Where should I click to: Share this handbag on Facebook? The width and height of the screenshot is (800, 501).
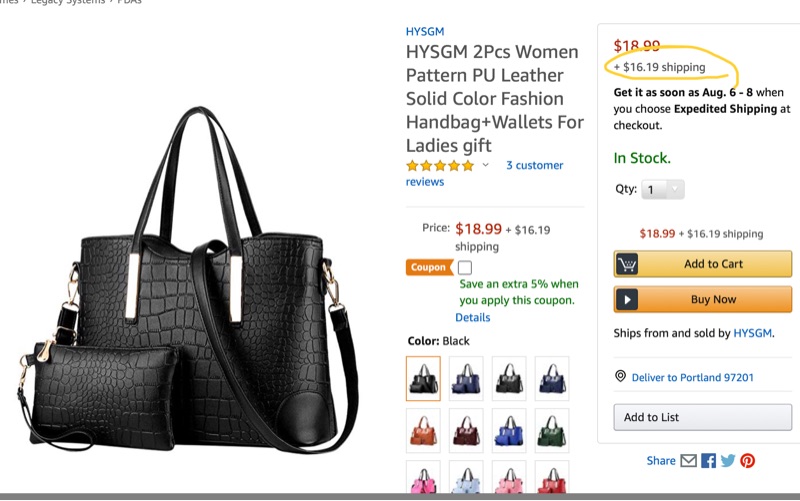coord(708,461)
